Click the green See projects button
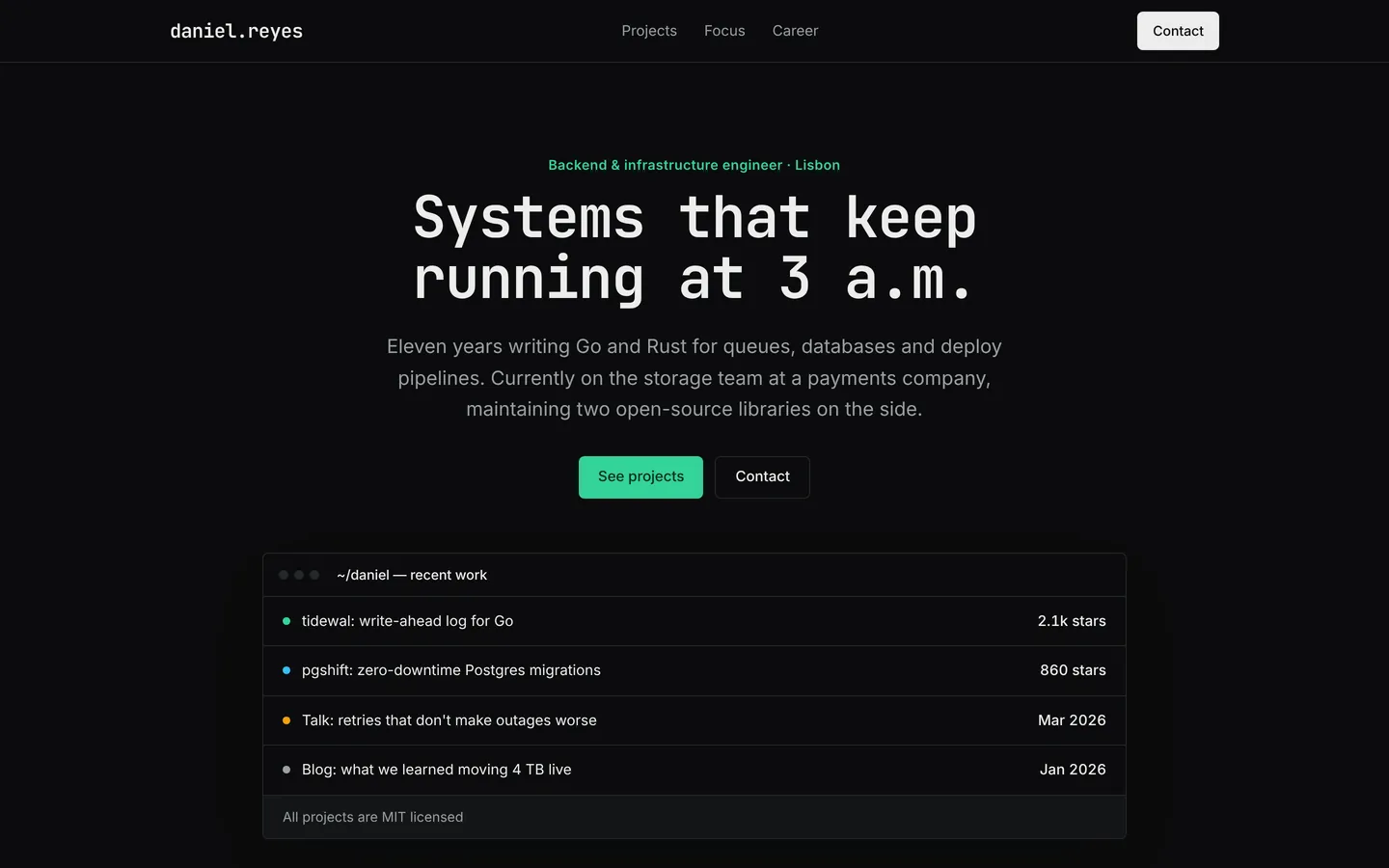This screenshot has height=868, width=1389. point(640,477)
